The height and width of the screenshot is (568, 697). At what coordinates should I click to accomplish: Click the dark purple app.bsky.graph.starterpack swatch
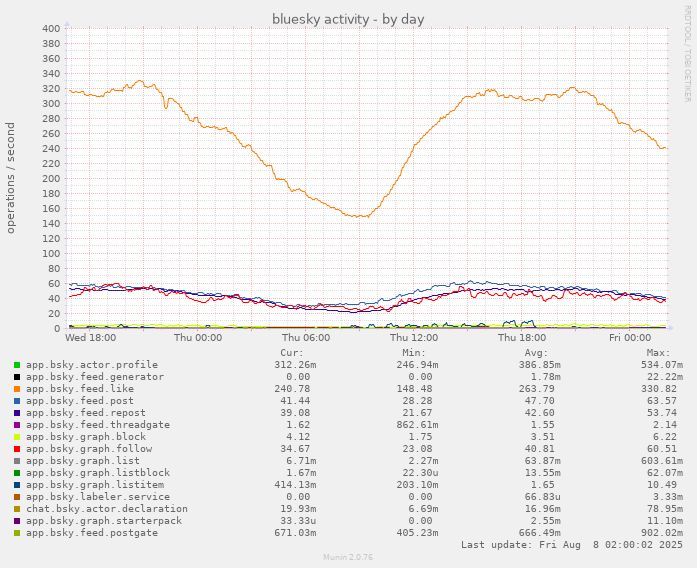[x=17, y=521]
